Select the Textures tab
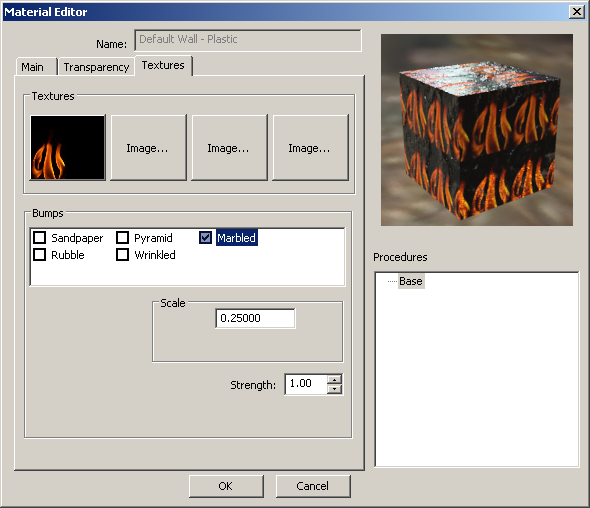590x508 pixels. [x=163, y=65]
